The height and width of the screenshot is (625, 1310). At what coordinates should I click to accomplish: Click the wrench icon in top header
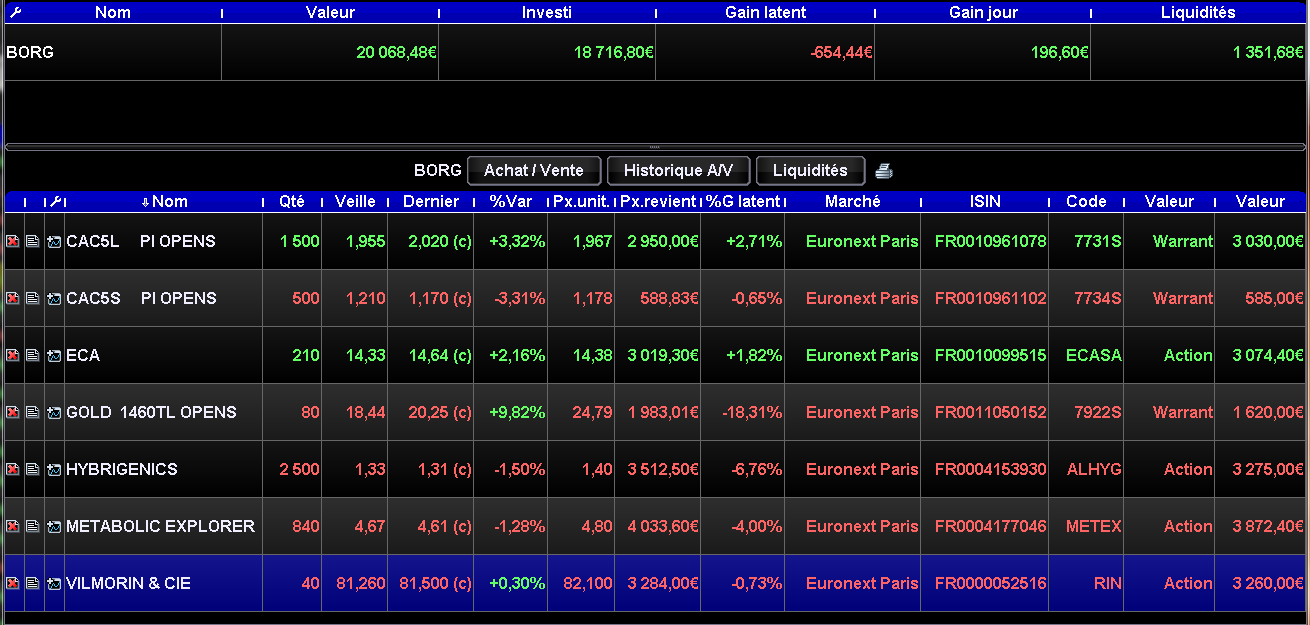pyautogui.click(x=14, y=13)
